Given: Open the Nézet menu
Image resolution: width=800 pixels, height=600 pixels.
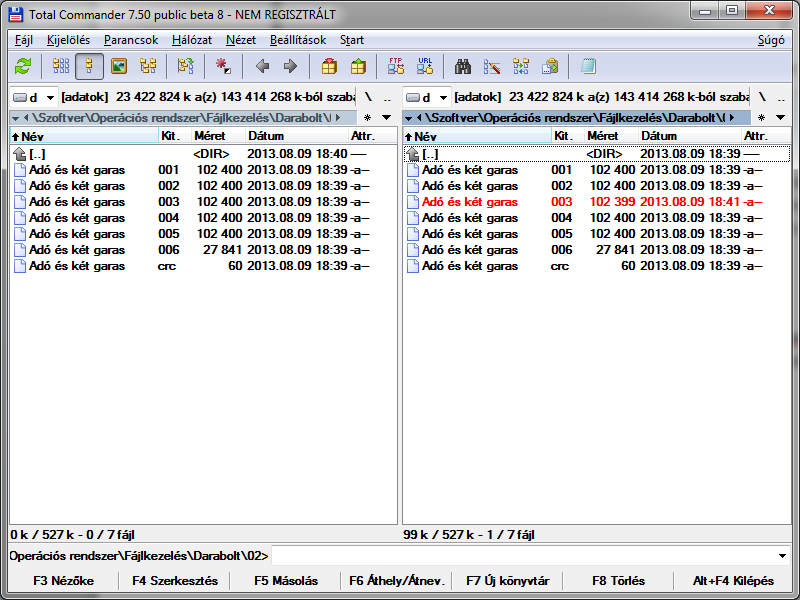Looking at the screenshot, I should (x=241, y=40).
